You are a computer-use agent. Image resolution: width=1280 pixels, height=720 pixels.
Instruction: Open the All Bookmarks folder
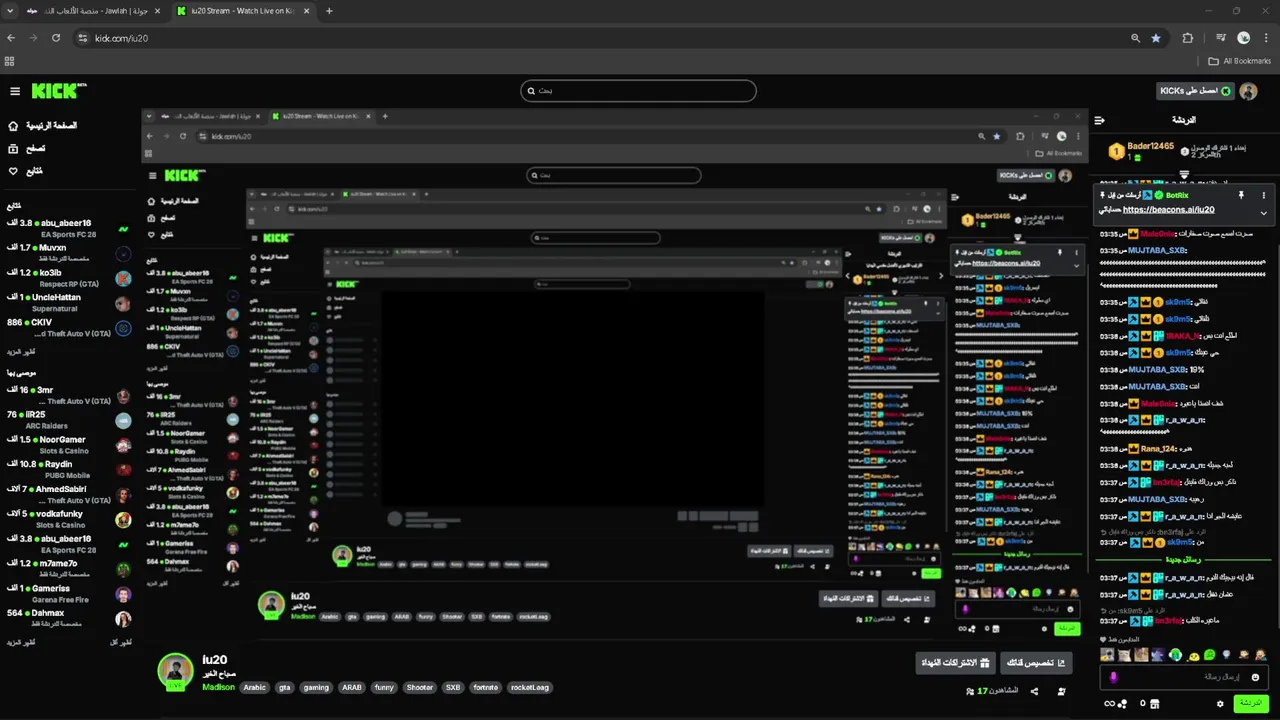(1240, 61)
